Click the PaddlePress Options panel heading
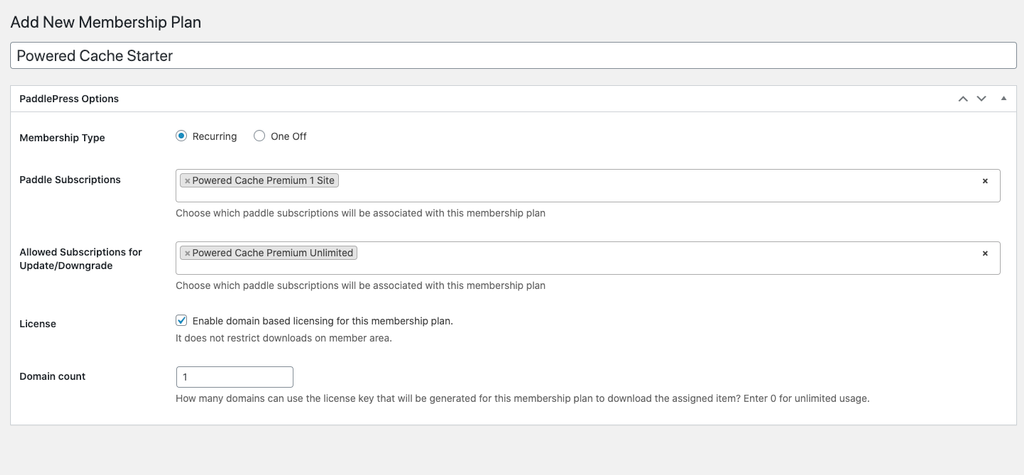 [x=69, y=99]
